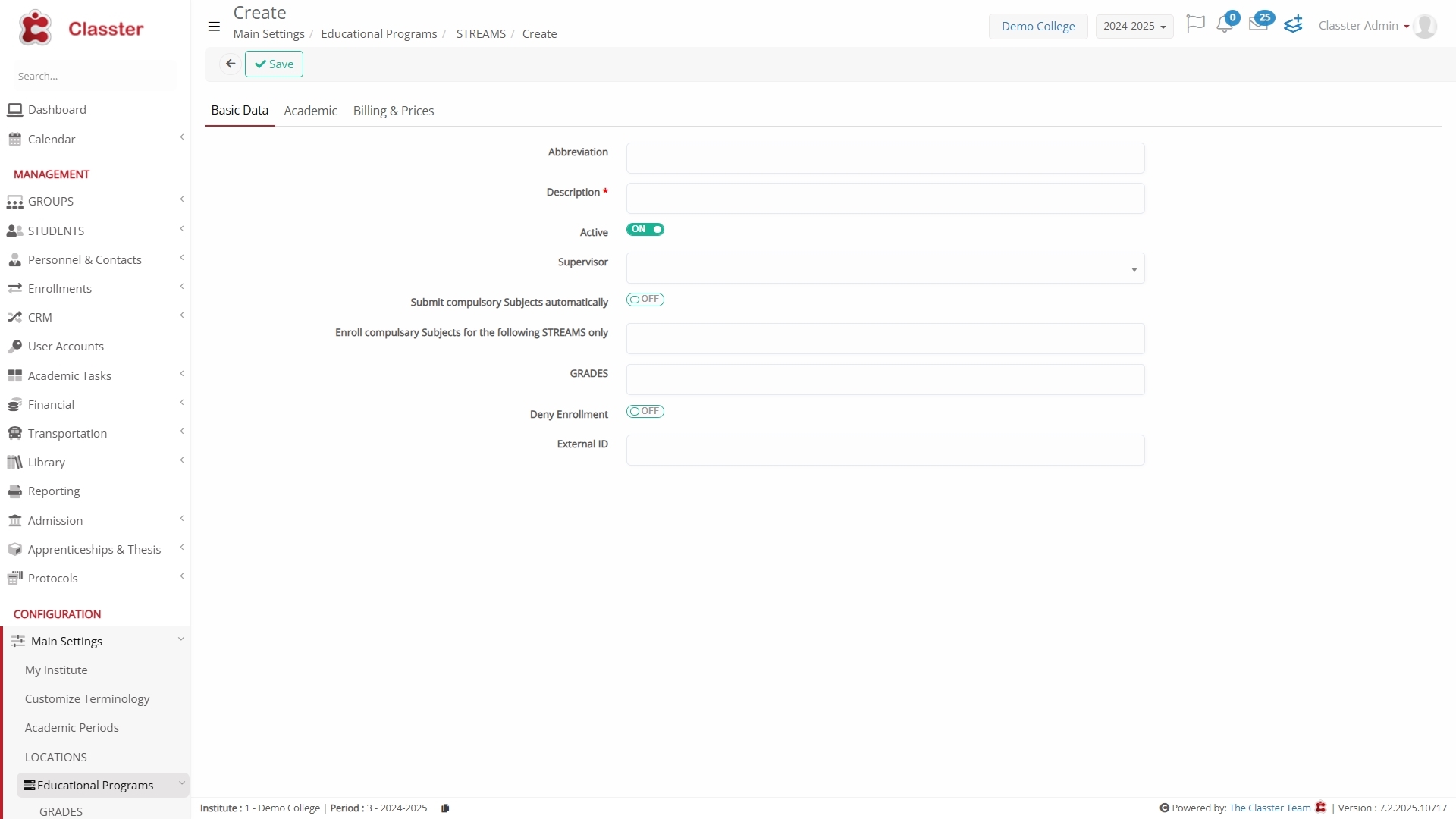Focus the Abbreviation input field
The height and width of the screenshot is (819, 1456).
[885, 158]
